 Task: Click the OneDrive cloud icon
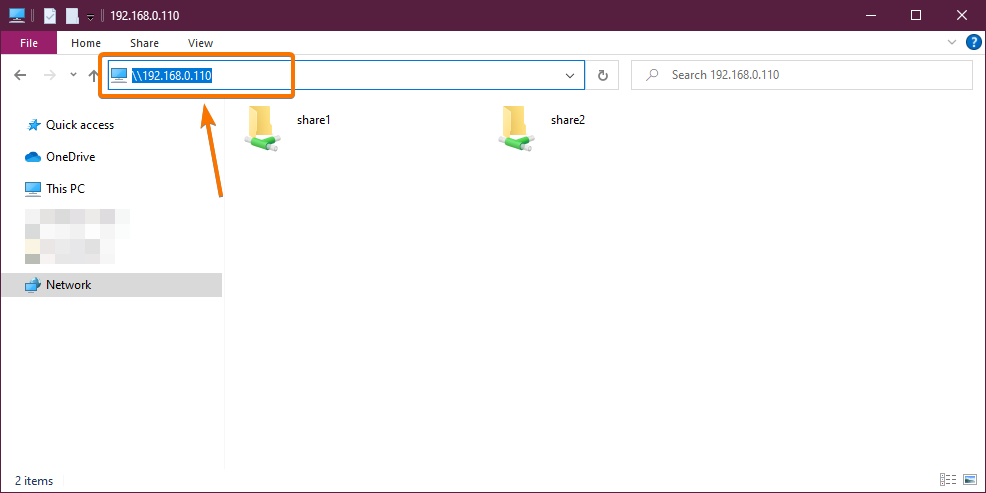pos(33,157)
